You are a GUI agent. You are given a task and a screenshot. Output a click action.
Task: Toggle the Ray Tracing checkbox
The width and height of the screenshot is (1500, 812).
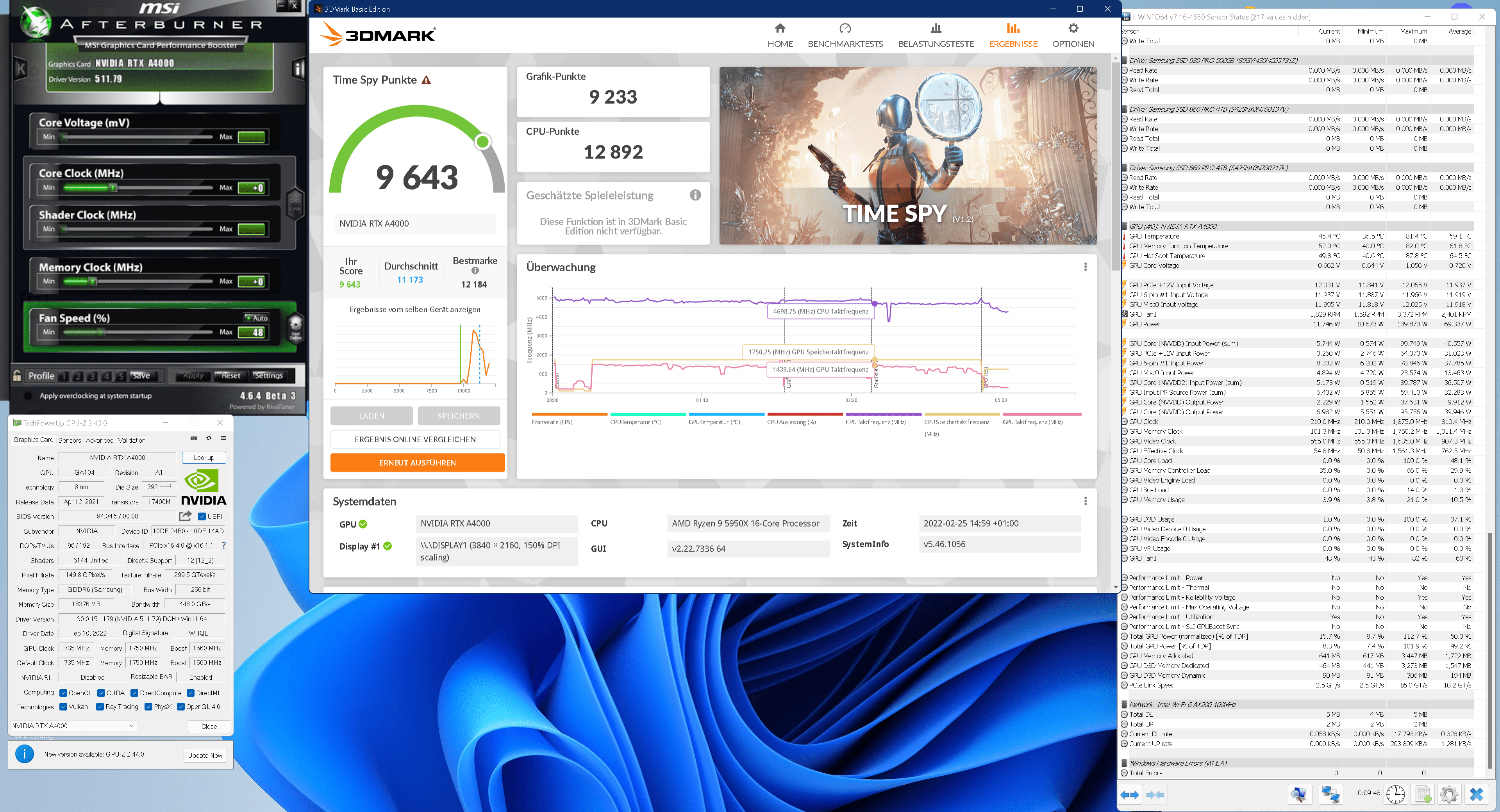100,707
